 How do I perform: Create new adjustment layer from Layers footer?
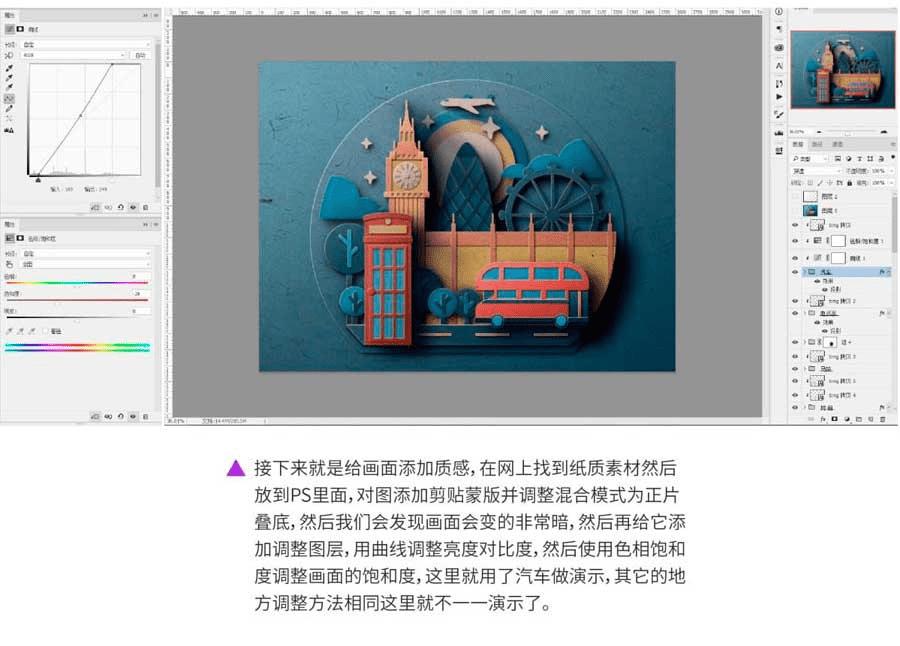pyautogui.click(x=847, y=420)
